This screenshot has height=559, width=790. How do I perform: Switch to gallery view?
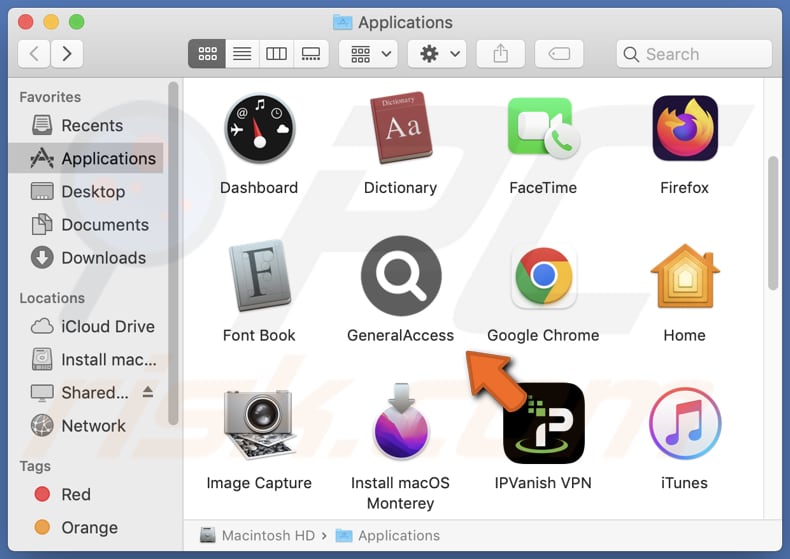coord(311,53)
